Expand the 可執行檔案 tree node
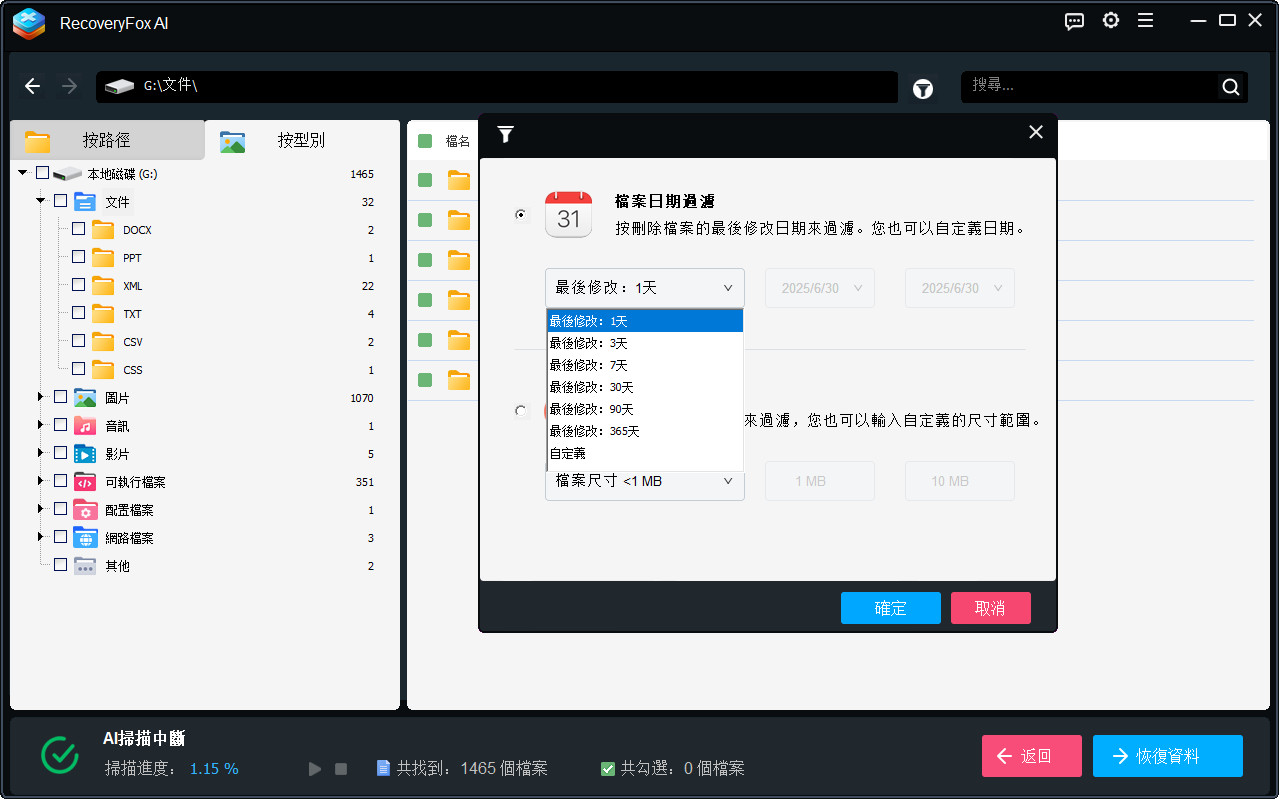This screenshot has height=799, width=1279. point(41,481)
